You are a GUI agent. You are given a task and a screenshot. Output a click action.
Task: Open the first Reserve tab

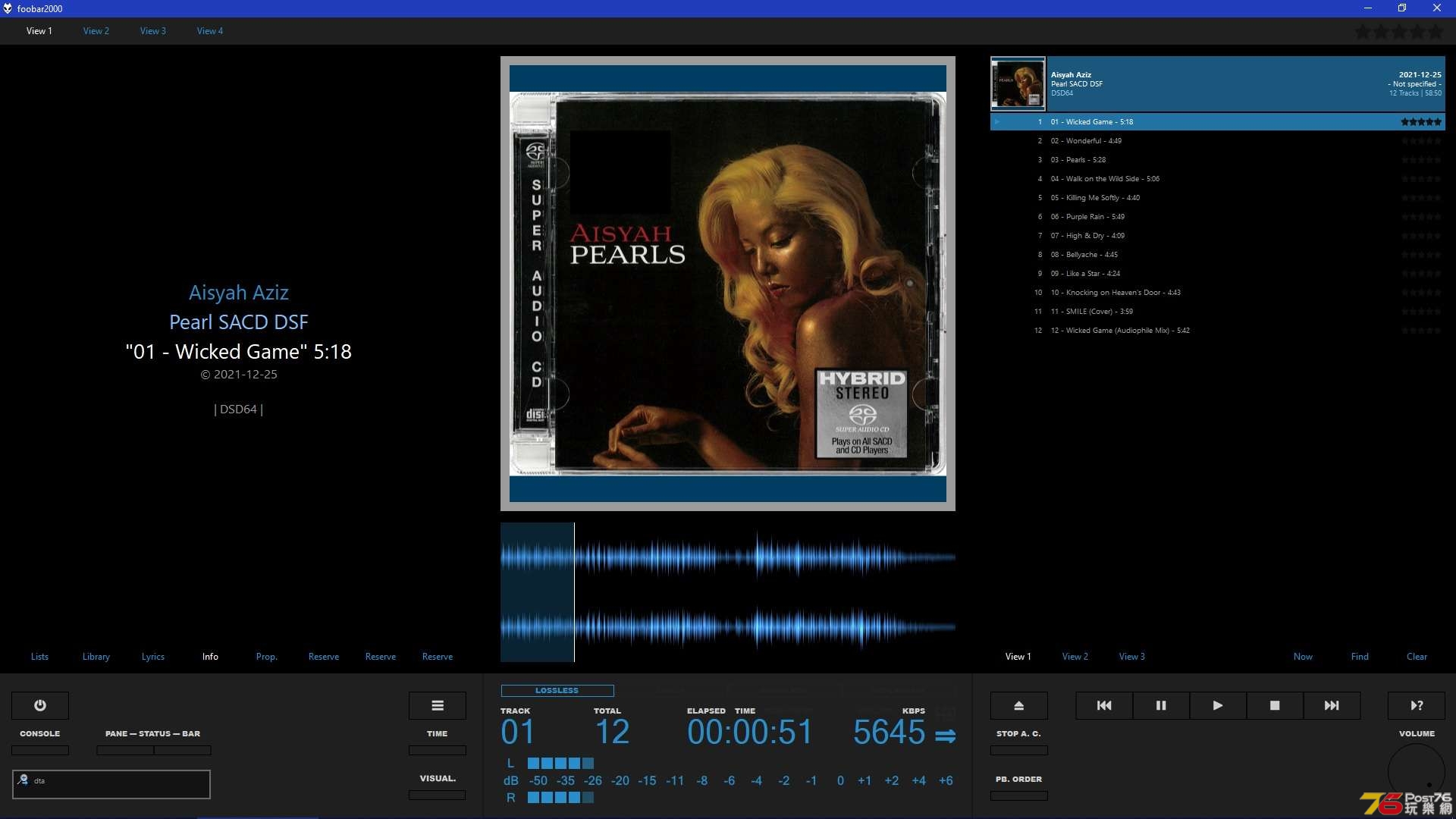click(324, 657)
